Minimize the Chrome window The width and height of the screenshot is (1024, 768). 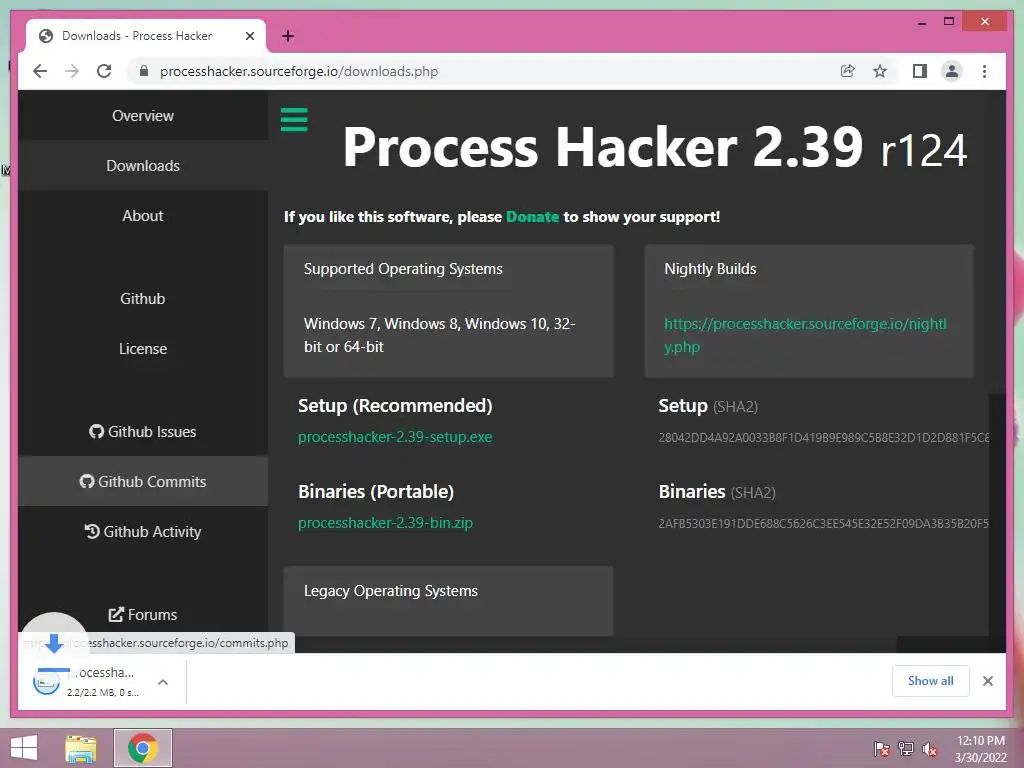(921, 22)
